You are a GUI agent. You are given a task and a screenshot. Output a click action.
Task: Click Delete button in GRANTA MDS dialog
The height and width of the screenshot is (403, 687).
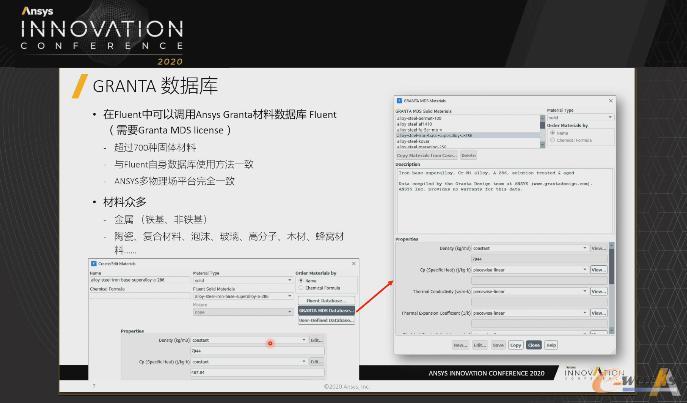[x=468, y=156]
